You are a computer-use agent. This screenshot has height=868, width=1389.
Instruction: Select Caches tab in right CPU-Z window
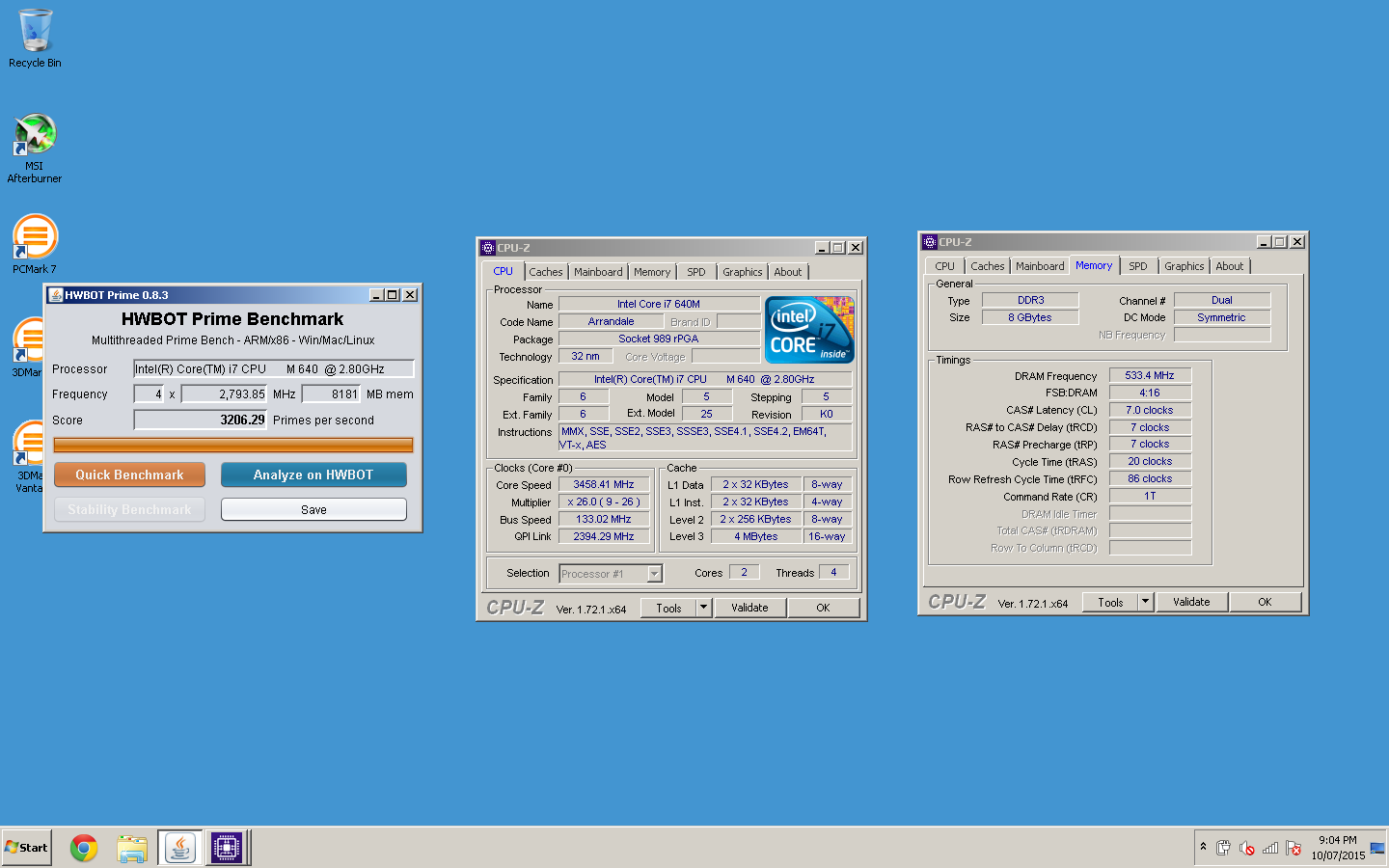pos(988,266)
